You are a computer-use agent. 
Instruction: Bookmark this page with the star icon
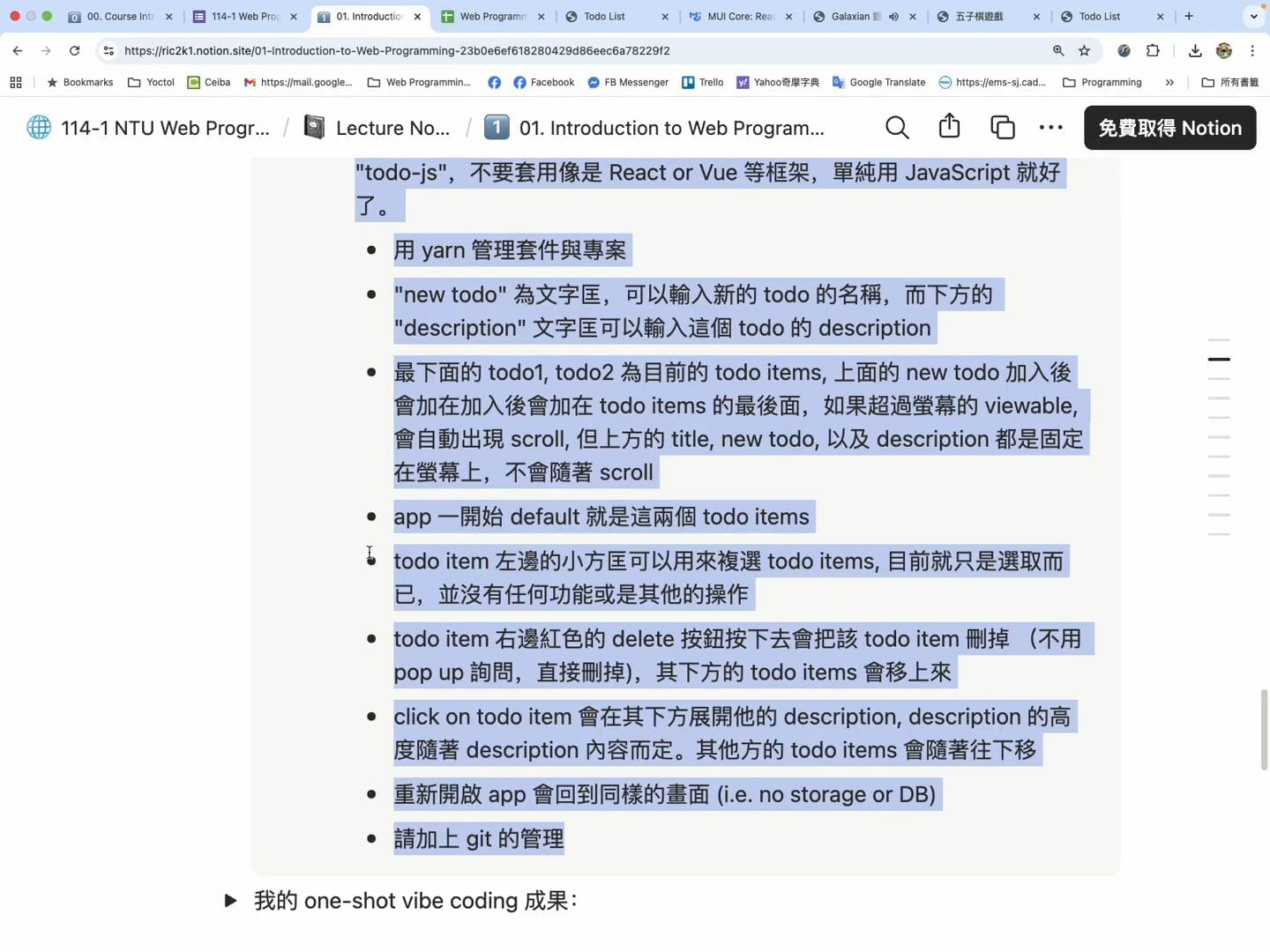(1085, 51)
